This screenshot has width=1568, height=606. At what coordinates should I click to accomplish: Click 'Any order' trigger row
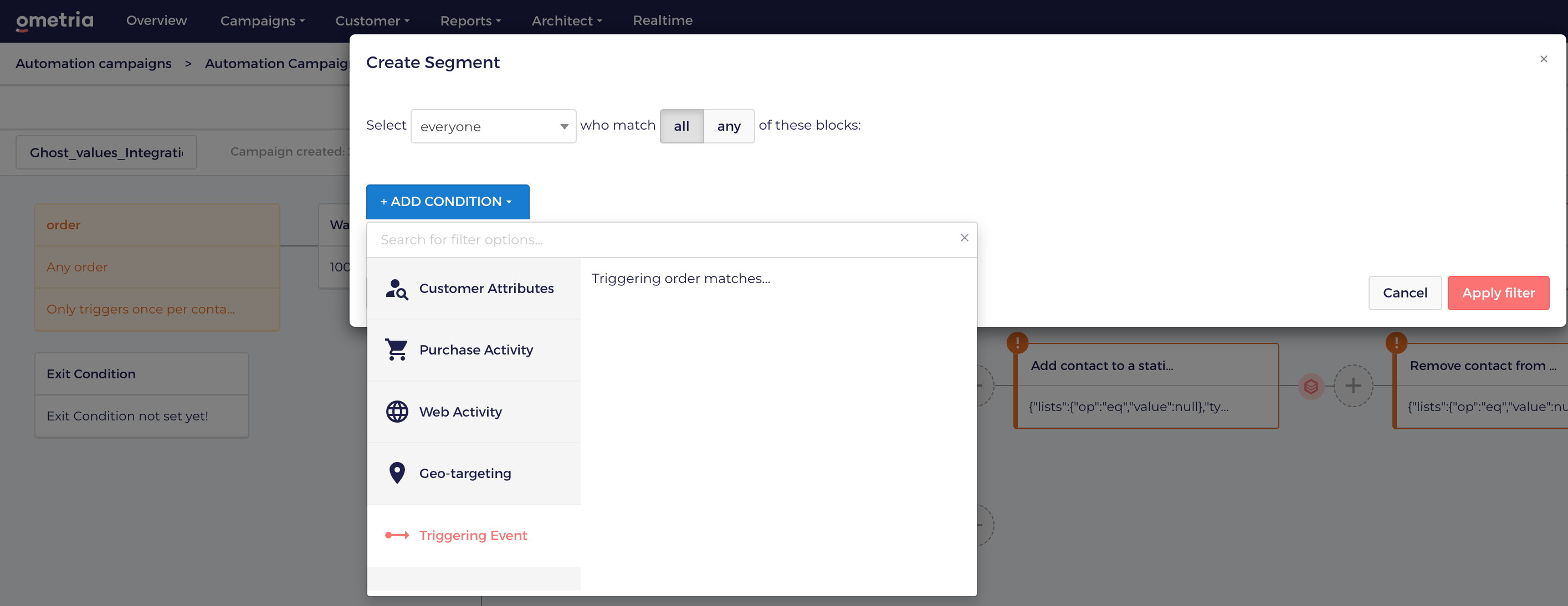click(157, 267)
